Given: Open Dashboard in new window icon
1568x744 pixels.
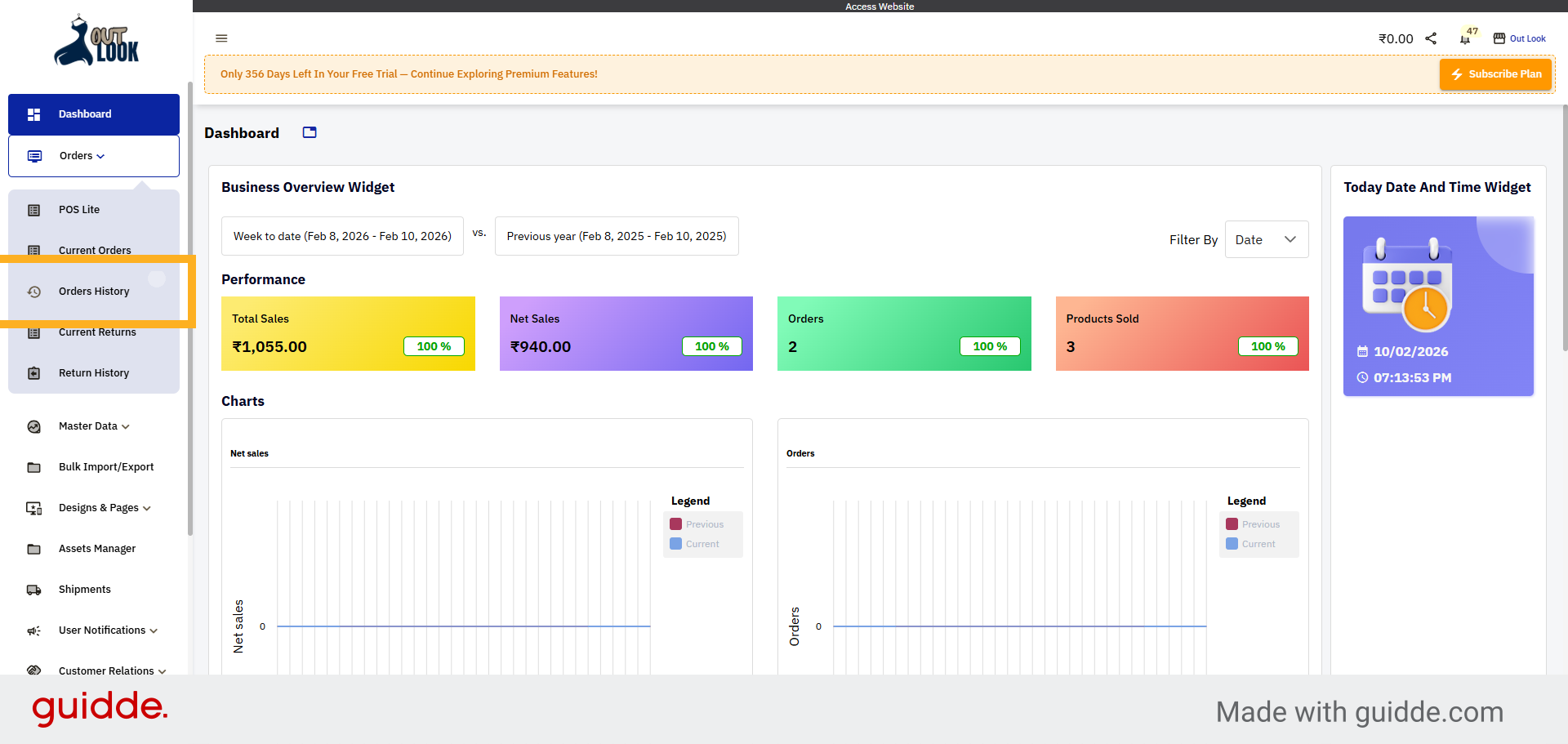Looking at the screenshot, I should (x=309, y=131).
